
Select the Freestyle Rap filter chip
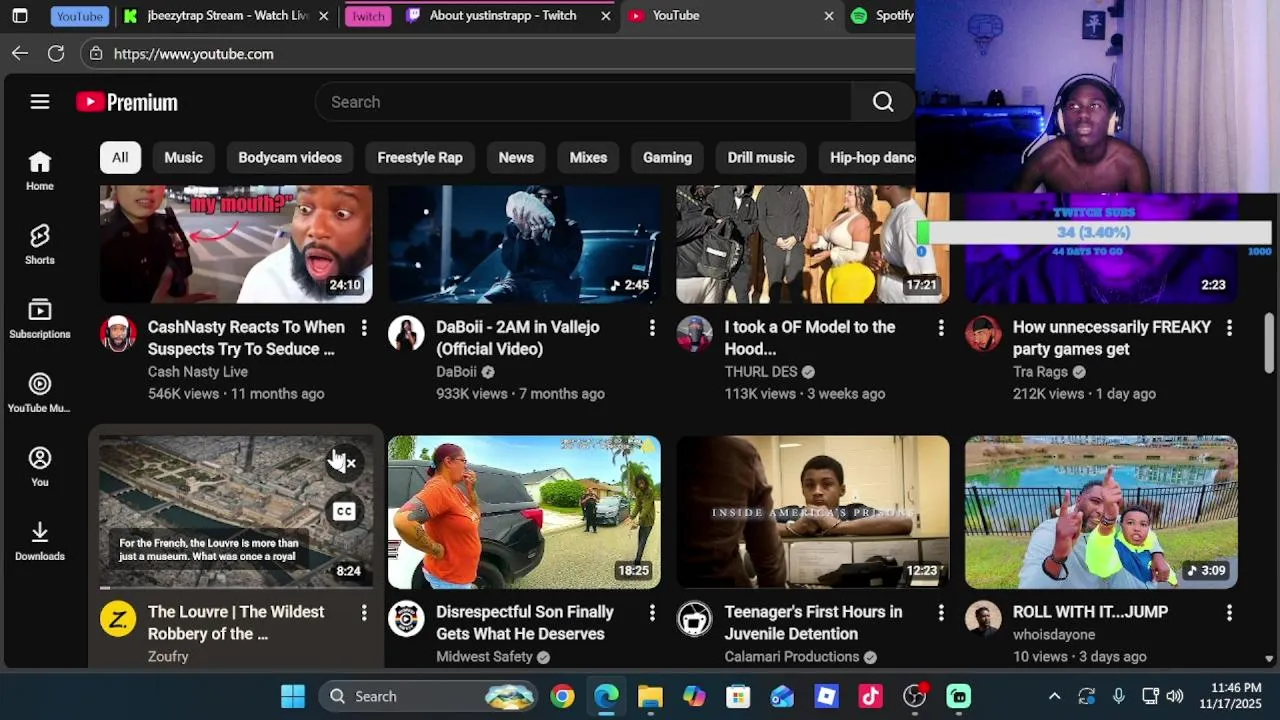click(420, 157)
